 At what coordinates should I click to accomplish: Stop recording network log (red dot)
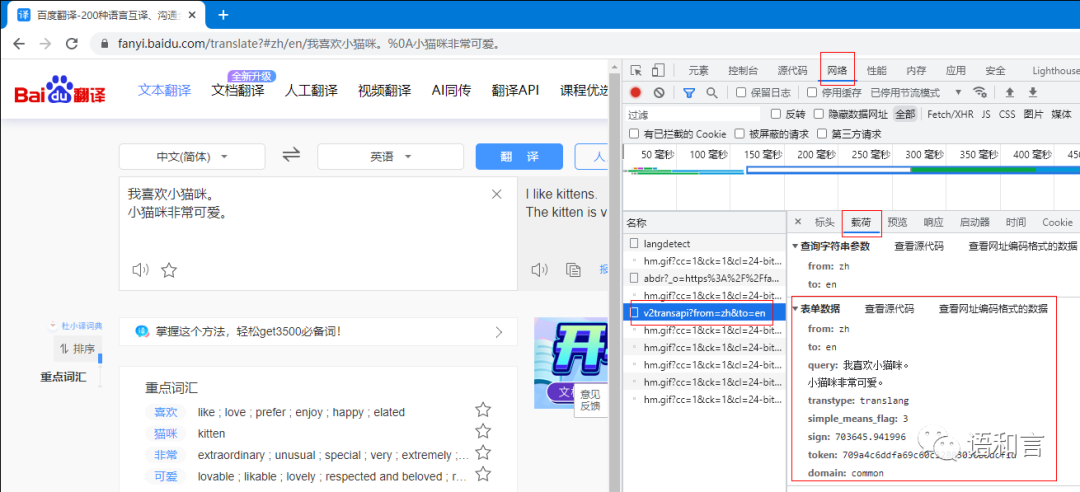pyautogui.click(x=636, y=92)
